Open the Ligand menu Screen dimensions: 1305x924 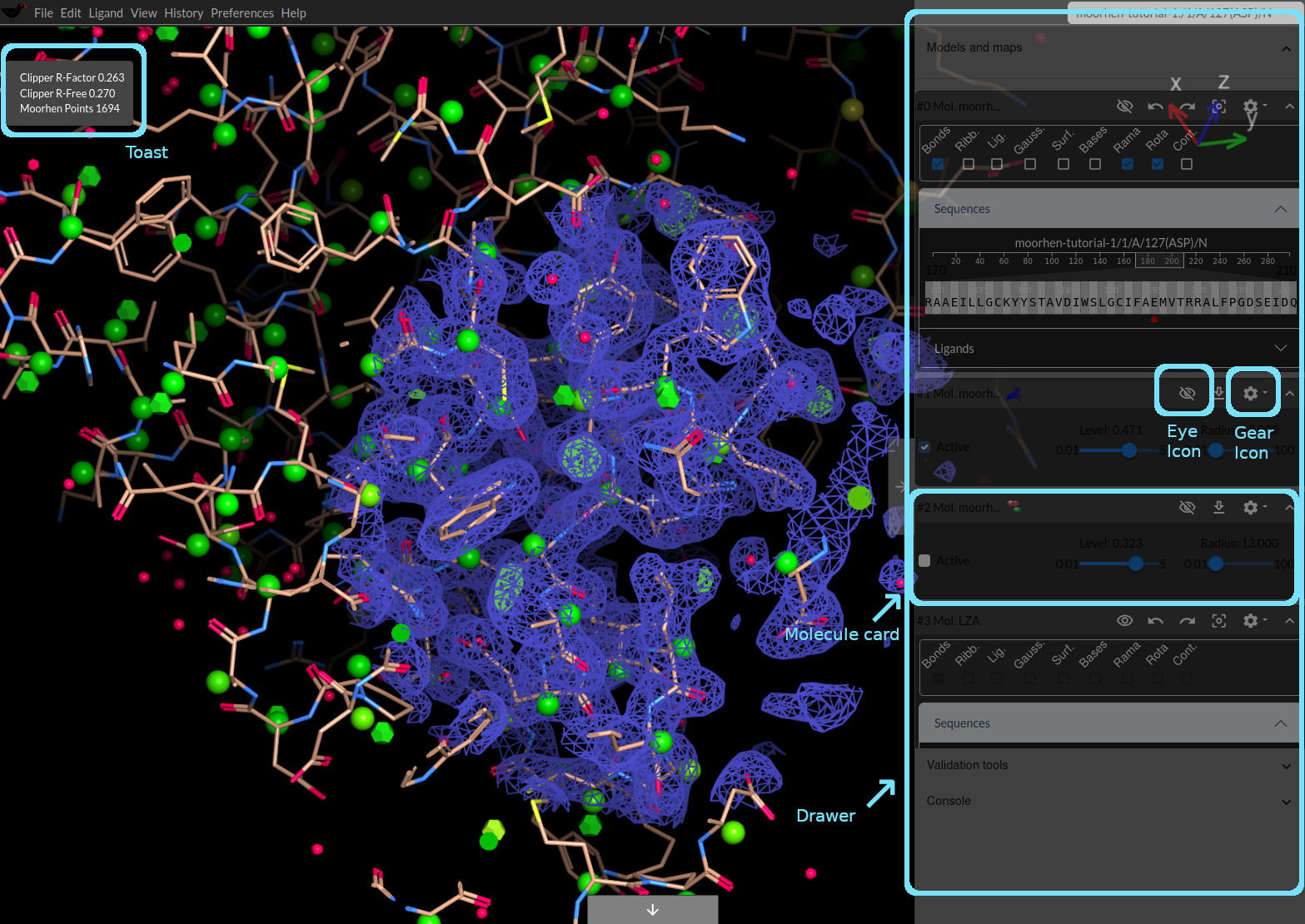[106, 13]
